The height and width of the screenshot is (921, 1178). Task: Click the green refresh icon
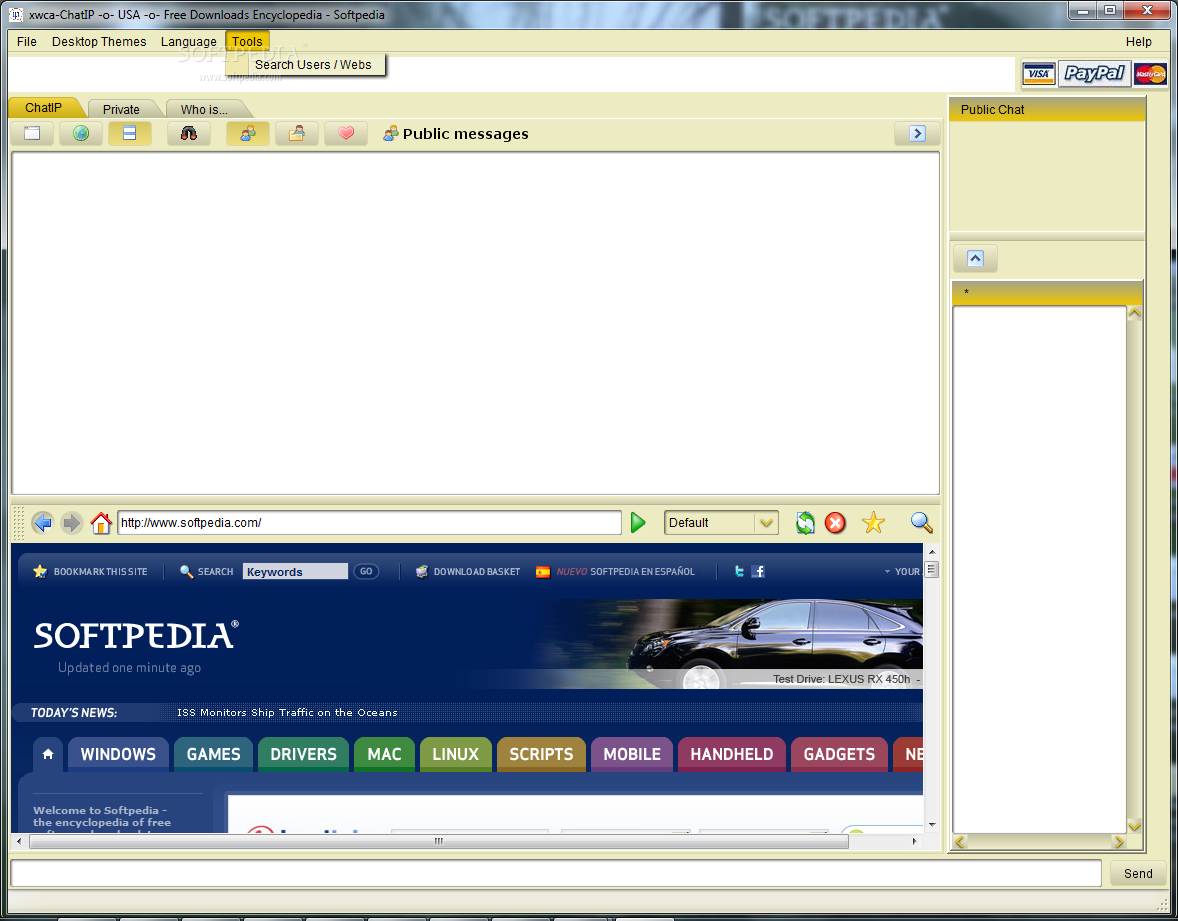(x=805, y=522)
